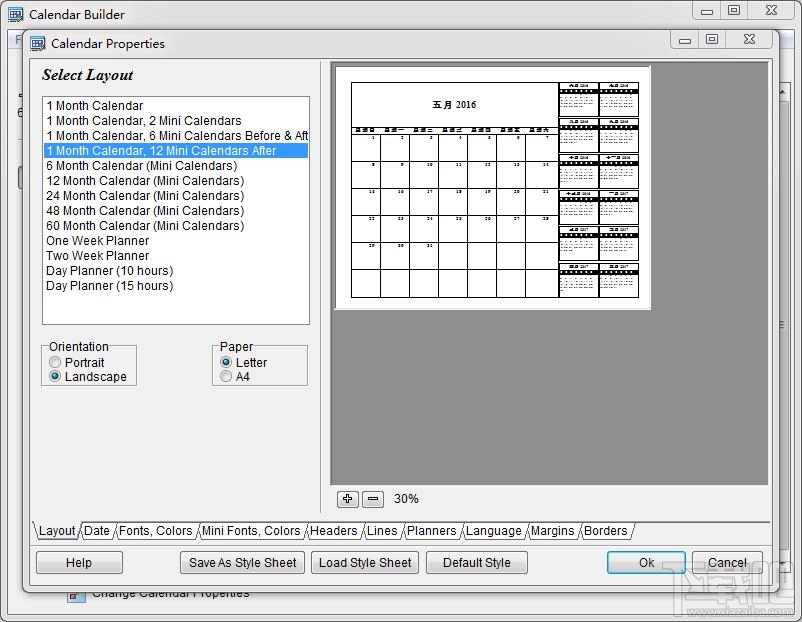The image size is (802, 622).
Task: Click the Default Style button
Action: [x=477, y=562]
